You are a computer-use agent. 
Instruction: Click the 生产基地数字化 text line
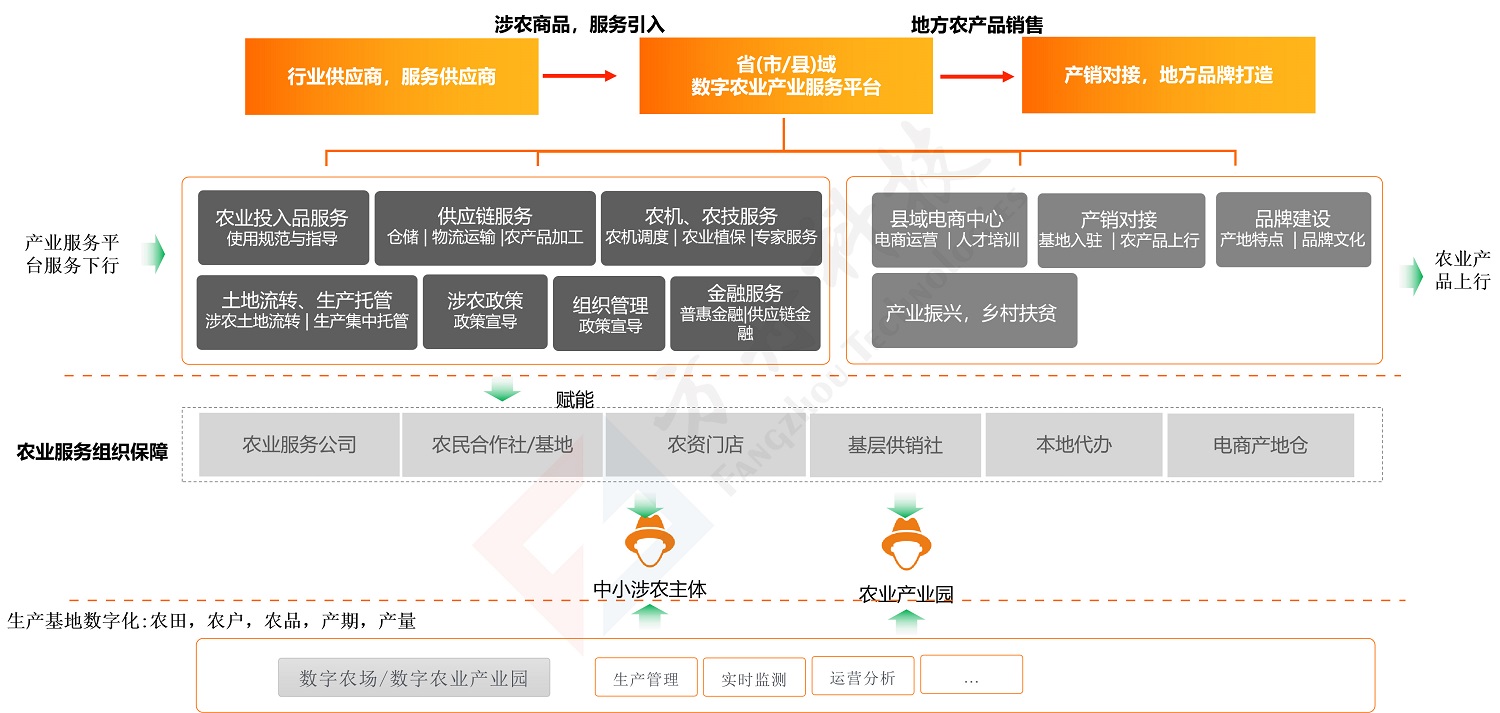[212, 621]
